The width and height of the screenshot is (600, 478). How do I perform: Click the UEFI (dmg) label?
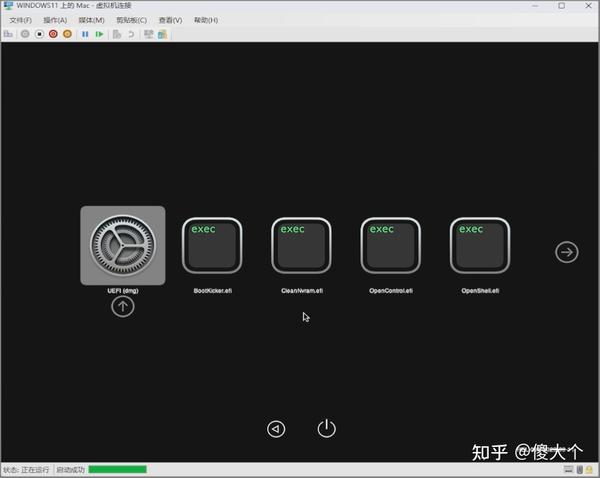pyautogui.click(x=123, y=291)
